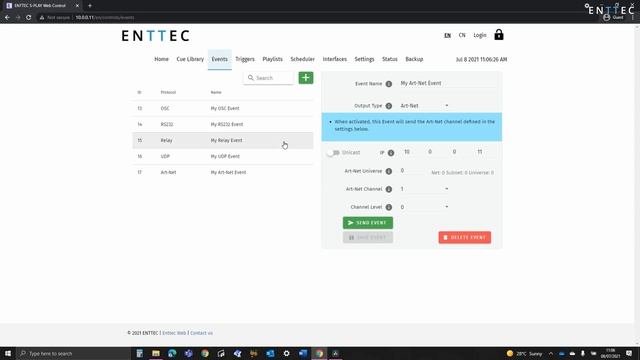Open the Scheduler tab
The height and width of the screenshot is (360, 640).
[x=302, y=59]
